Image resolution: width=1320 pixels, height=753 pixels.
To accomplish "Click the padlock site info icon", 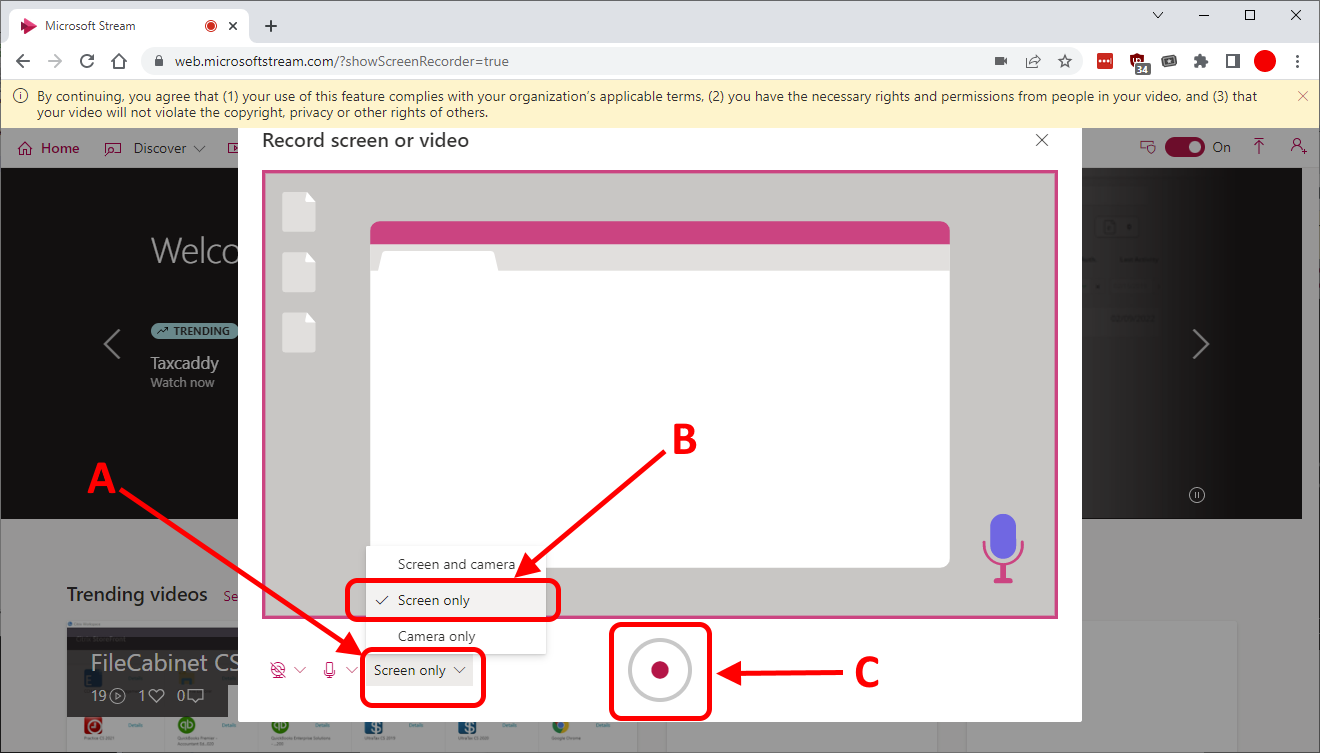I will pos(159,61).
